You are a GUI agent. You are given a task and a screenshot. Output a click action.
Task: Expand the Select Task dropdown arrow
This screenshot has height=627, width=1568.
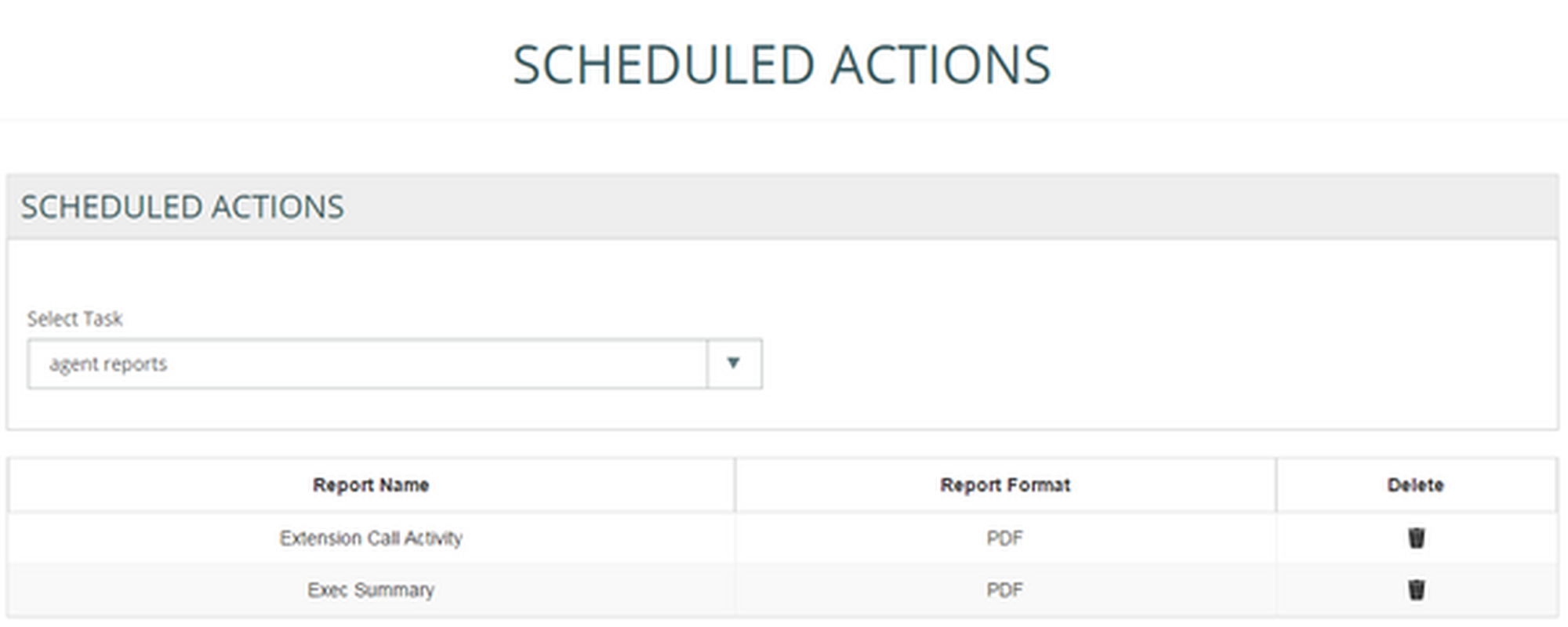(733, 364)
